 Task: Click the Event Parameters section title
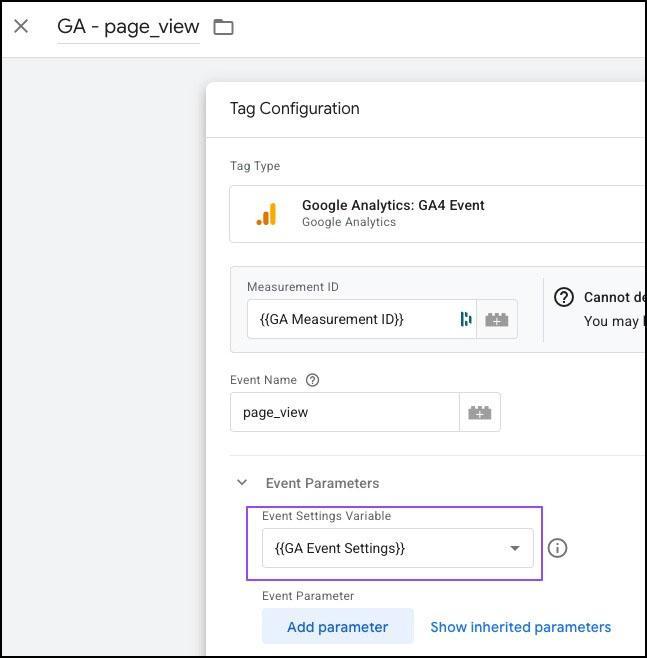tap(322, 483)
